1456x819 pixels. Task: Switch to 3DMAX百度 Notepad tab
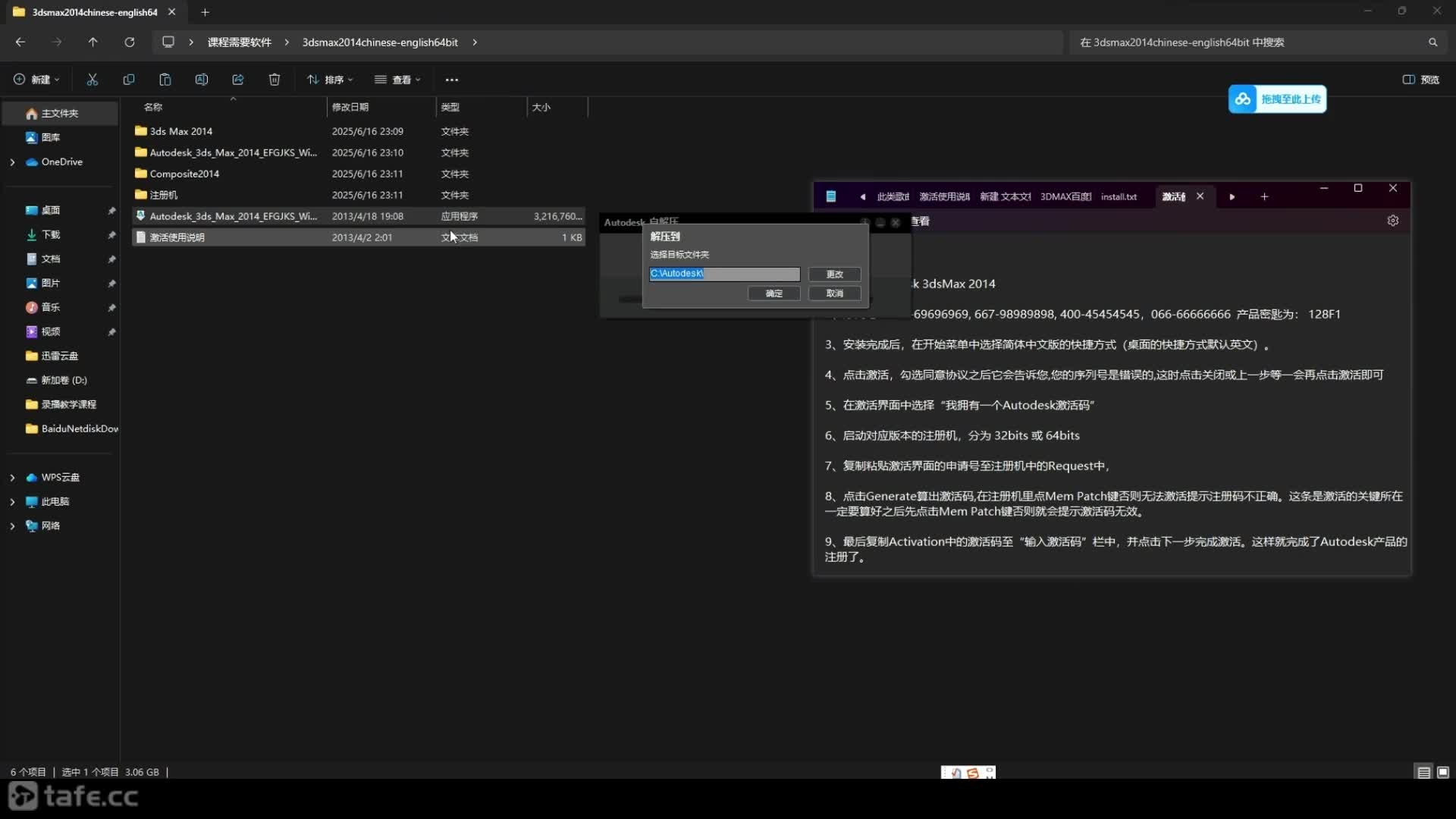click(x=1065, y=197)
